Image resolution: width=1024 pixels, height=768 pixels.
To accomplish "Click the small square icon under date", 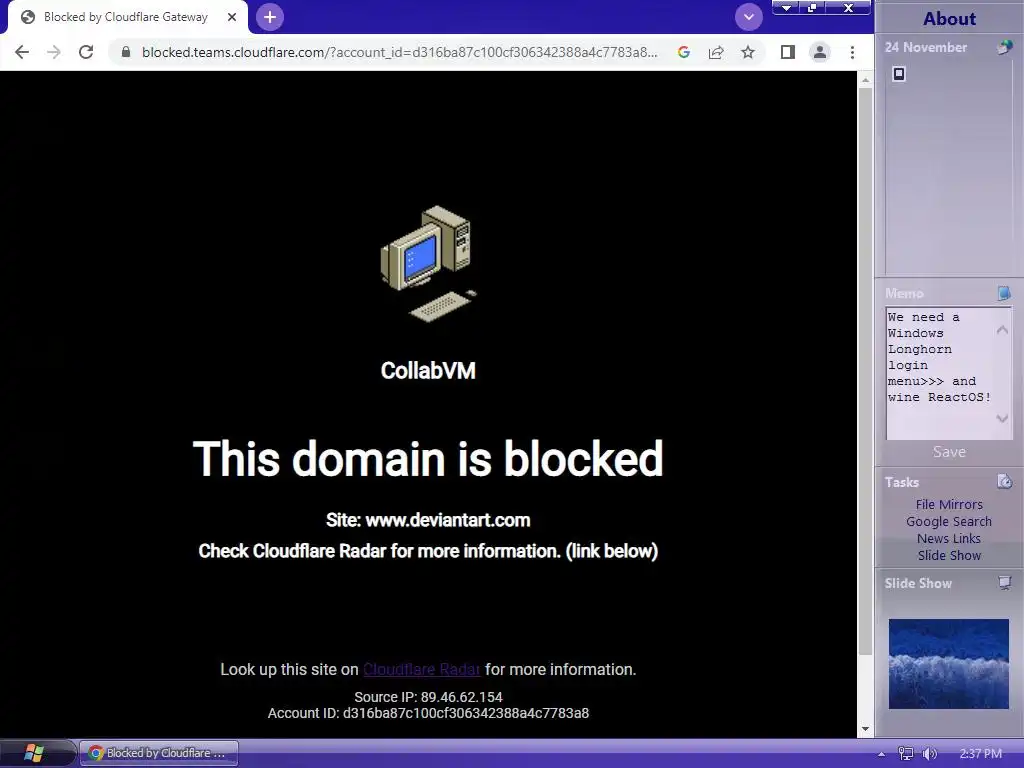I will (899, 74).
